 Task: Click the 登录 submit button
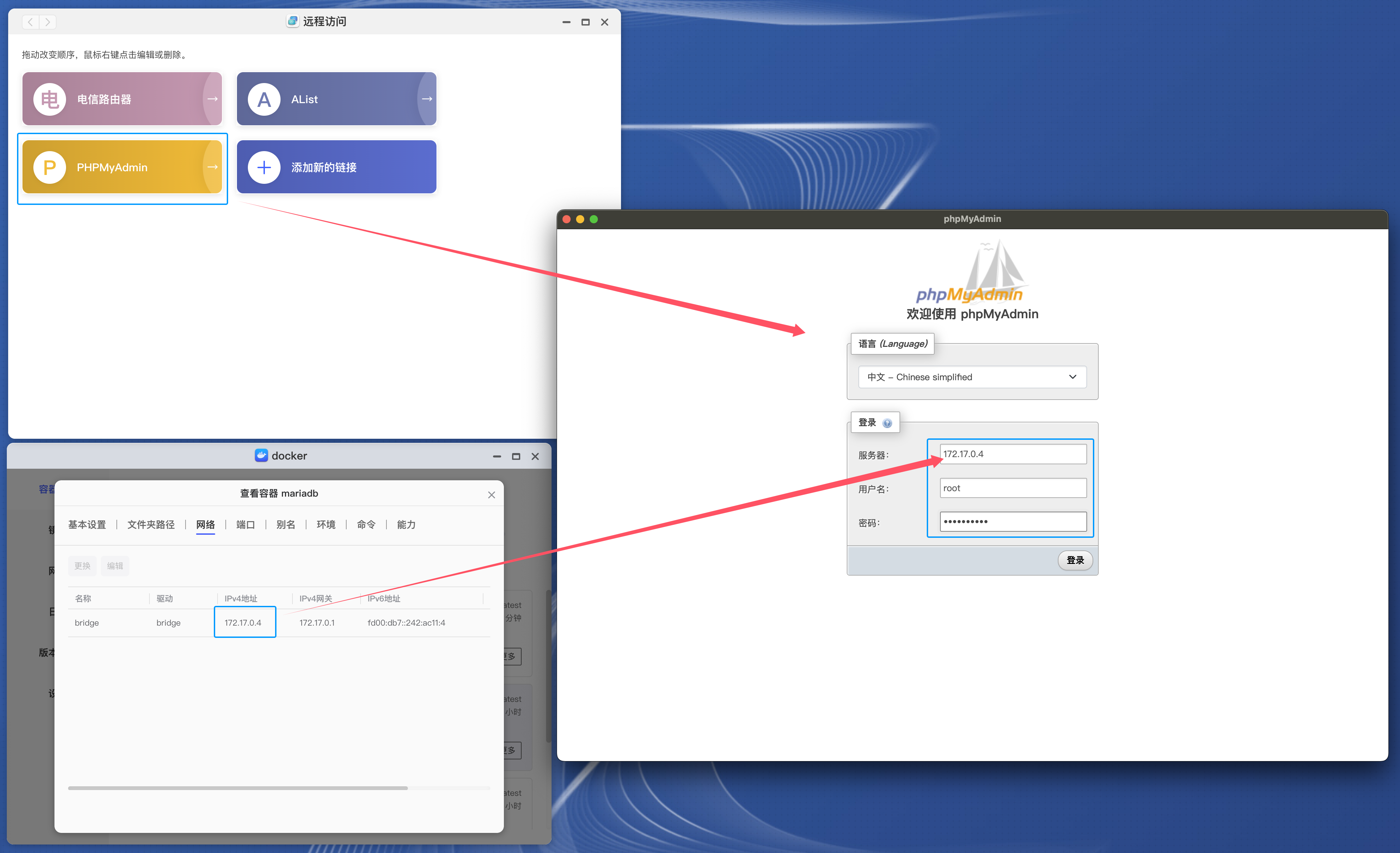coord(1075,560)
